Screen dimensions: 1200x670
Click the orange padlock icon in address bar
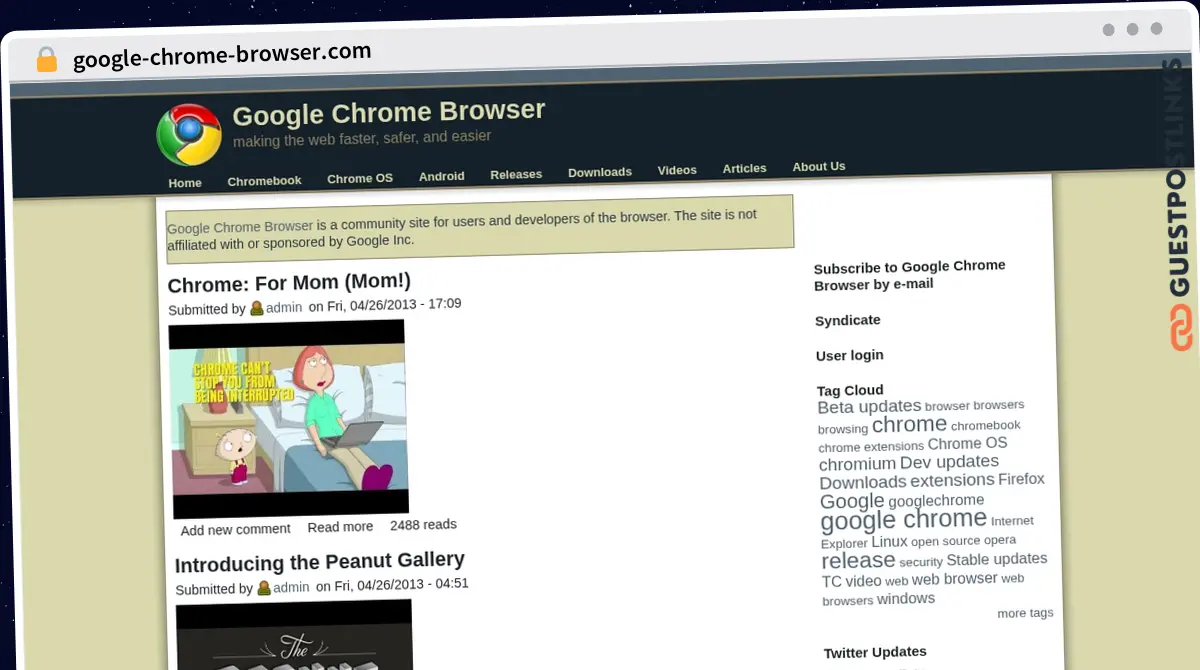click(47, 60)
